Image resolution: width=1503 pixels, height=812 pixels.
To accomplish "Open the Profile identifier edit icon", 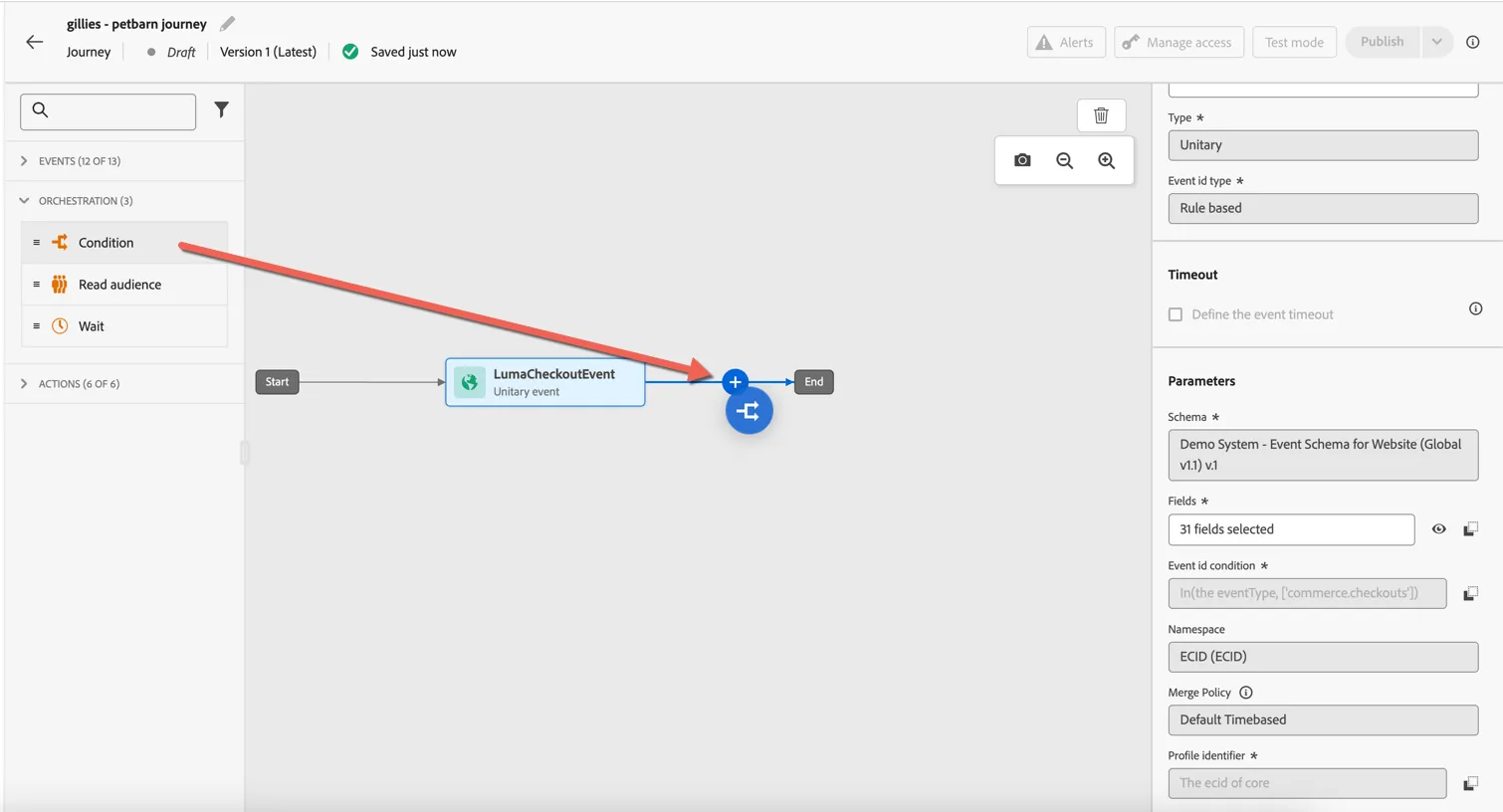I will [x=1470, y=783].
